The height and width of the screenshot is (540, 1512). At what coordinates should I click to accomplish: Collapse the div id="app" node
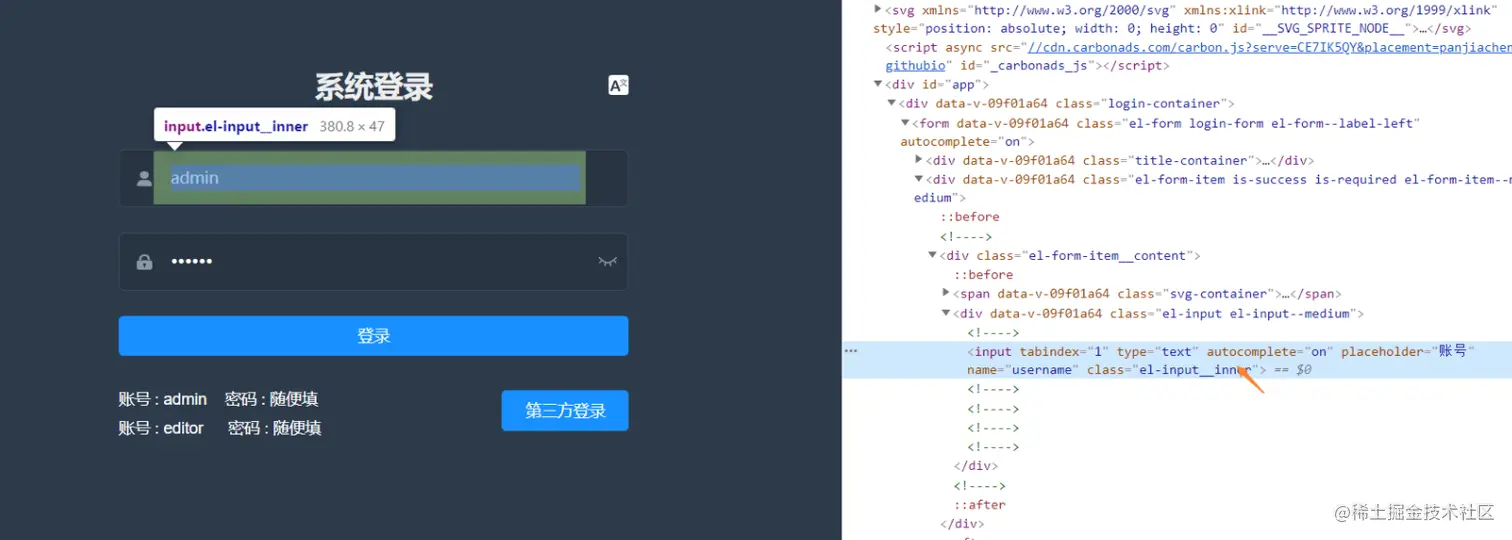878,85
